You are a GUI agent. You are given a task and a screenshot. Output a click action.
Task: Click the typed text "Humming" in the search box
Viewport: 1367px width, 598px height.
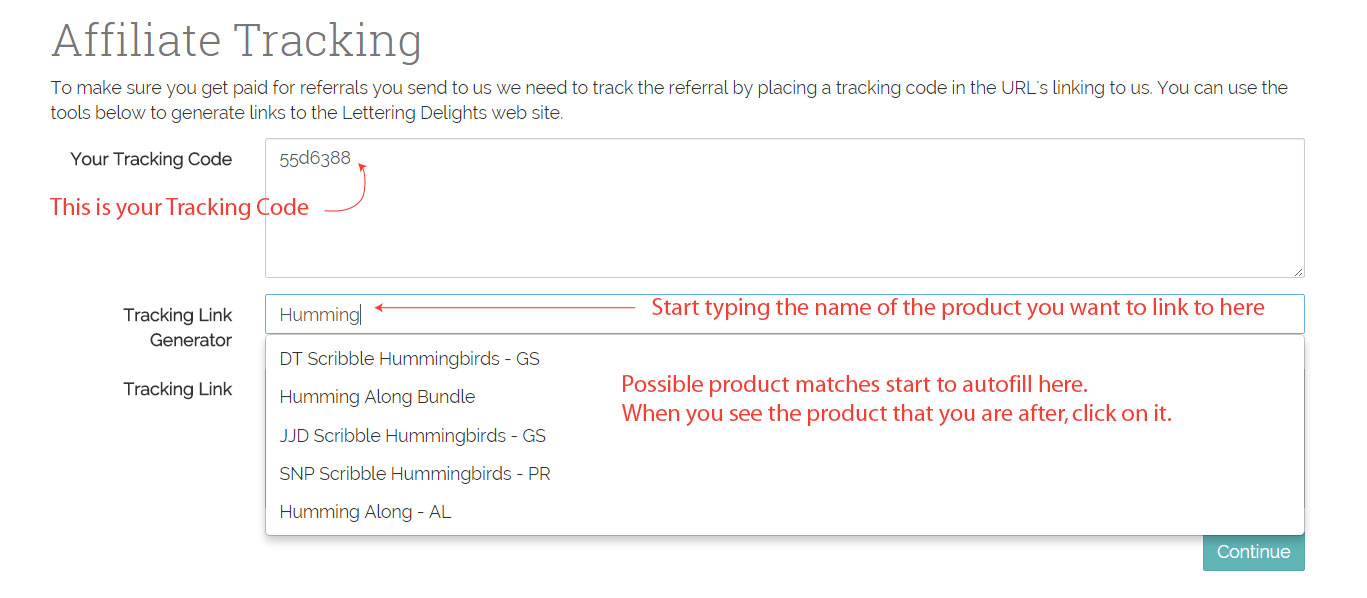pyautogui.click(x=317, y=313)
